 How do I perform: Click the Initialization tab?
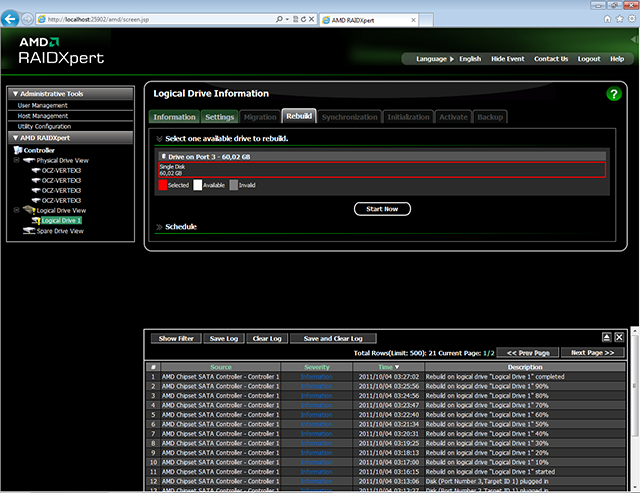408,117
